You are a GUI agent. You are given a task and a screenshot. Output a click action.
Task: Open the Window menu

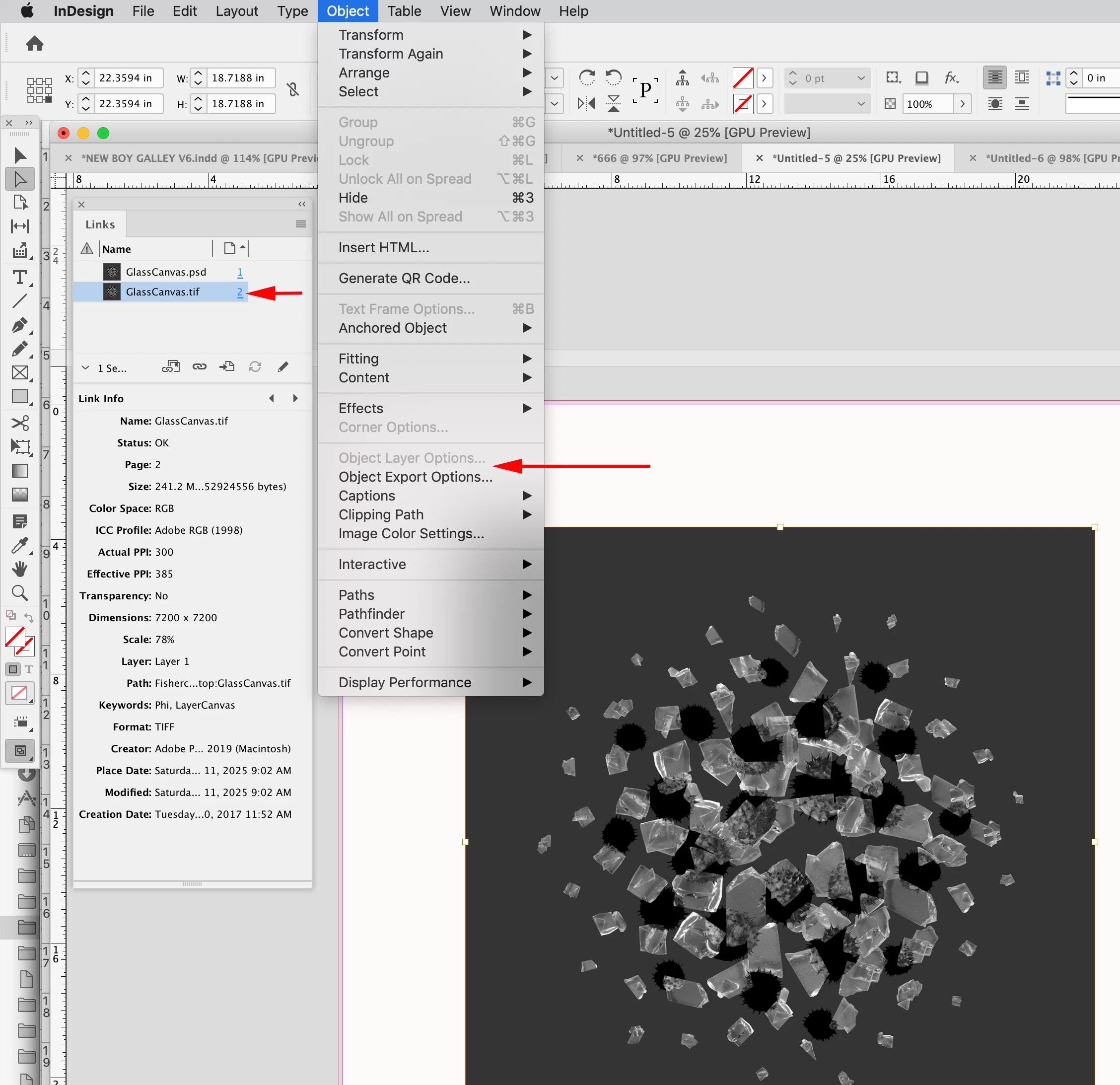(514, 11)
